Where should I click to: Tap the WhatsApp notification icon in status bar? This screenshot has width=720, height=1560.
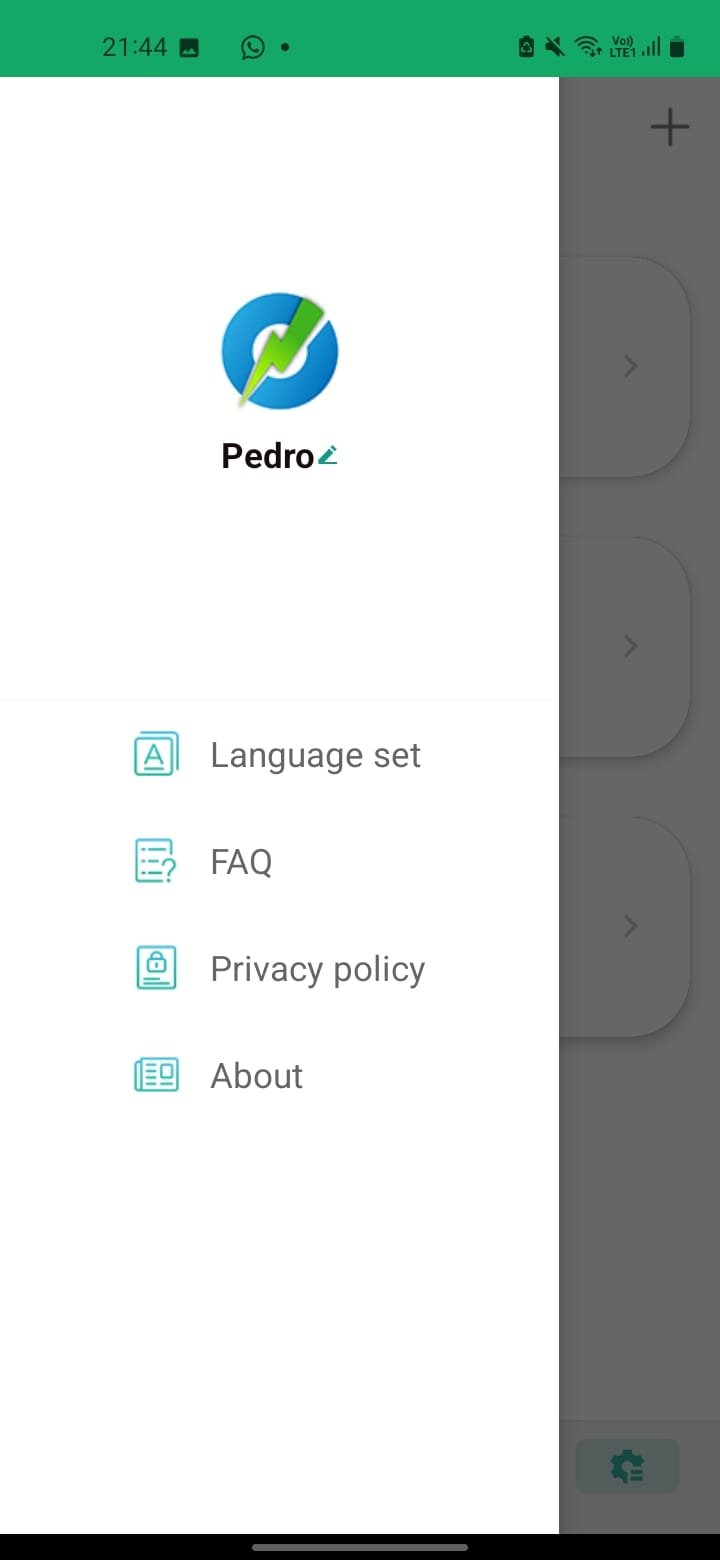coord(253,47)
